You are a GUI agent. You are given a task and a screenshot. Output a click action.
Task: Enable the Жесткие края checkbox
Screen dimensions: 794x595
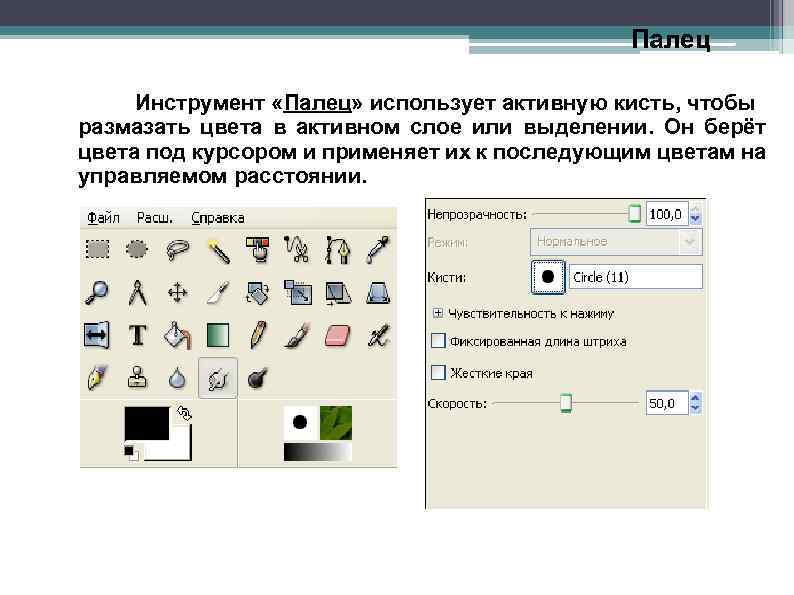tap(438, 373)
